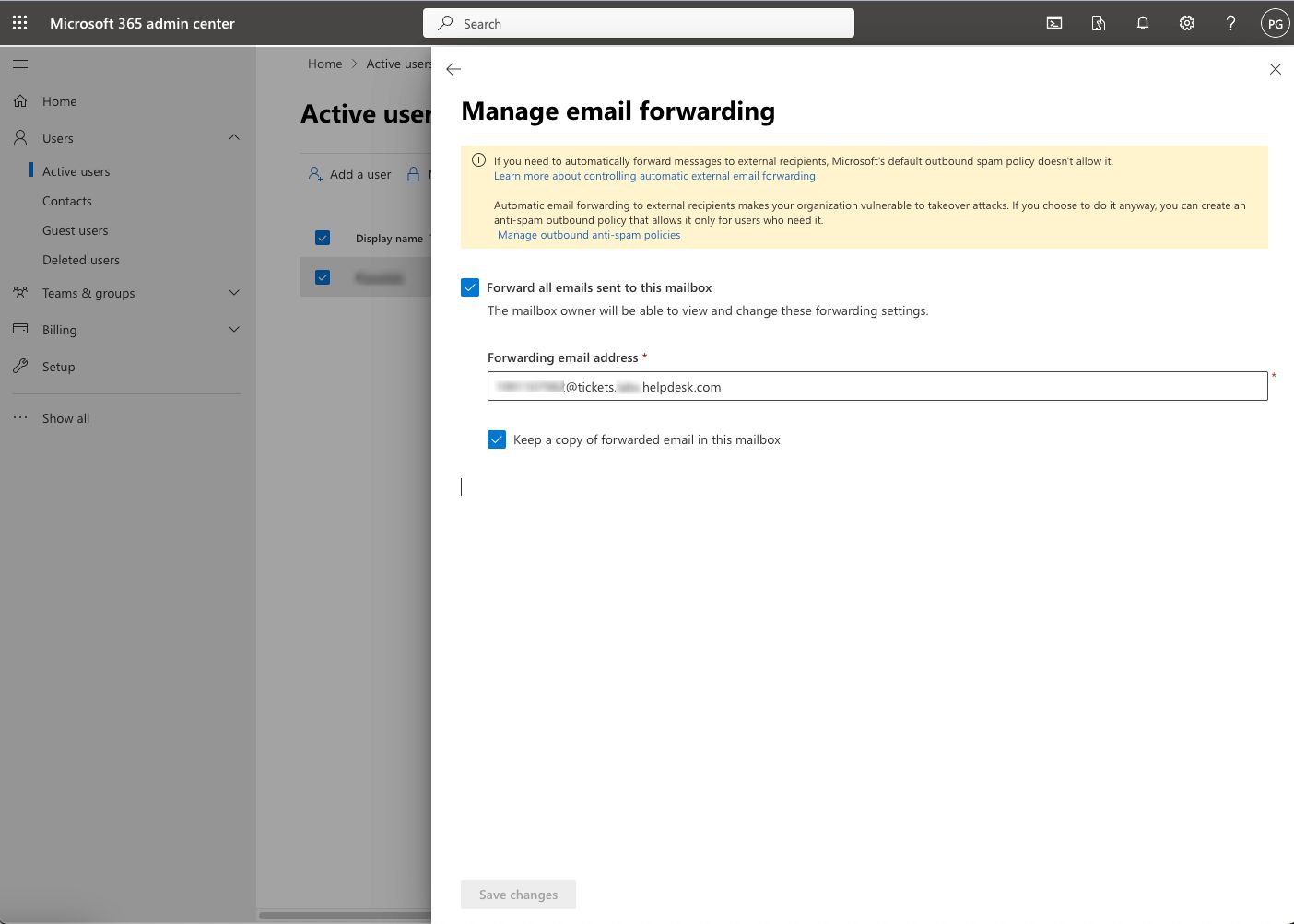
Task: View notifications via the bell icon
Action: pyautogui.click(x=1142, y=22)
